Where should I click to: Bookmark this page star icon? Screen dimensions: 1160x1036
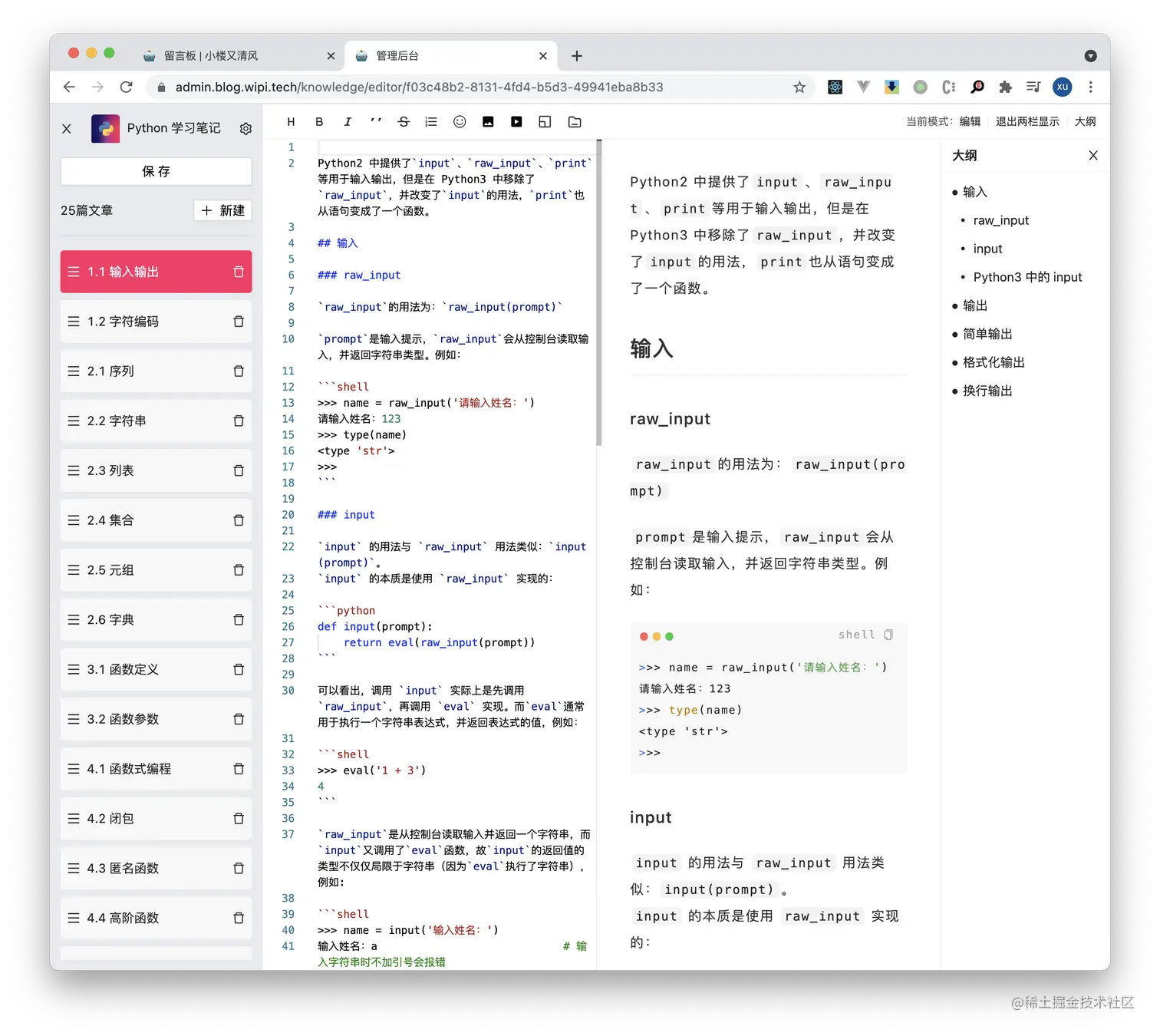coord(799,87)
